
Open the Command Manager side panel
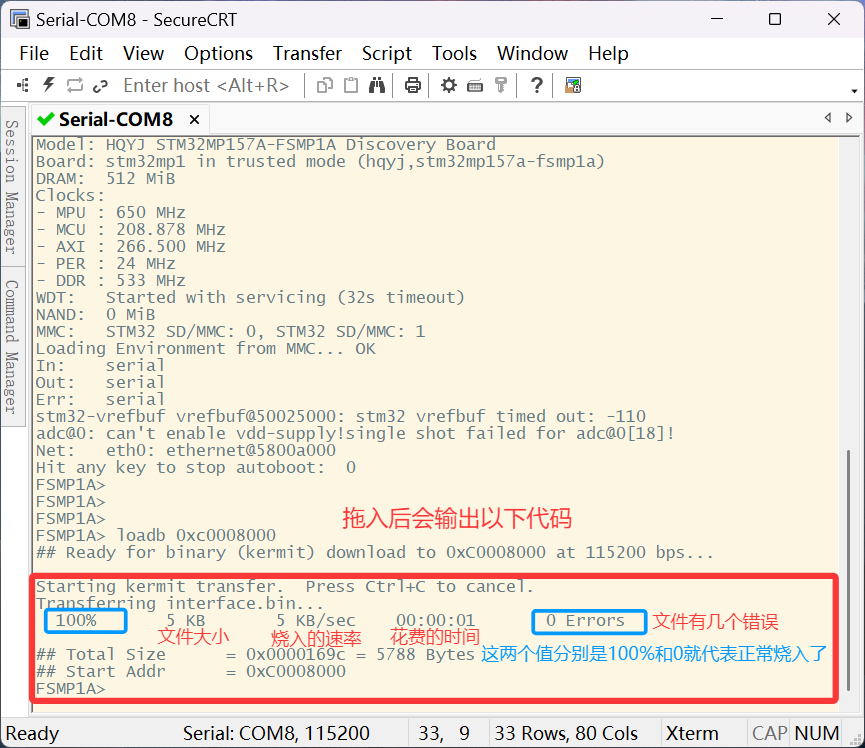click(x=12, y=347)
